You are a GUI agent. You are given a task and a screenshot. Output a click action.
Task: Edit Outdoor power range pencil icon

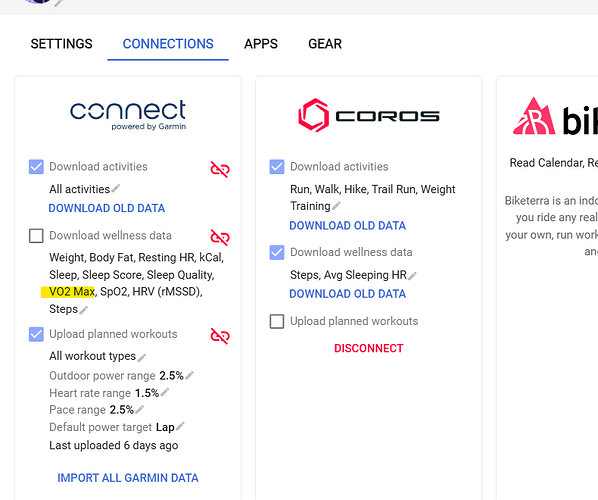(x=190, y=375)
